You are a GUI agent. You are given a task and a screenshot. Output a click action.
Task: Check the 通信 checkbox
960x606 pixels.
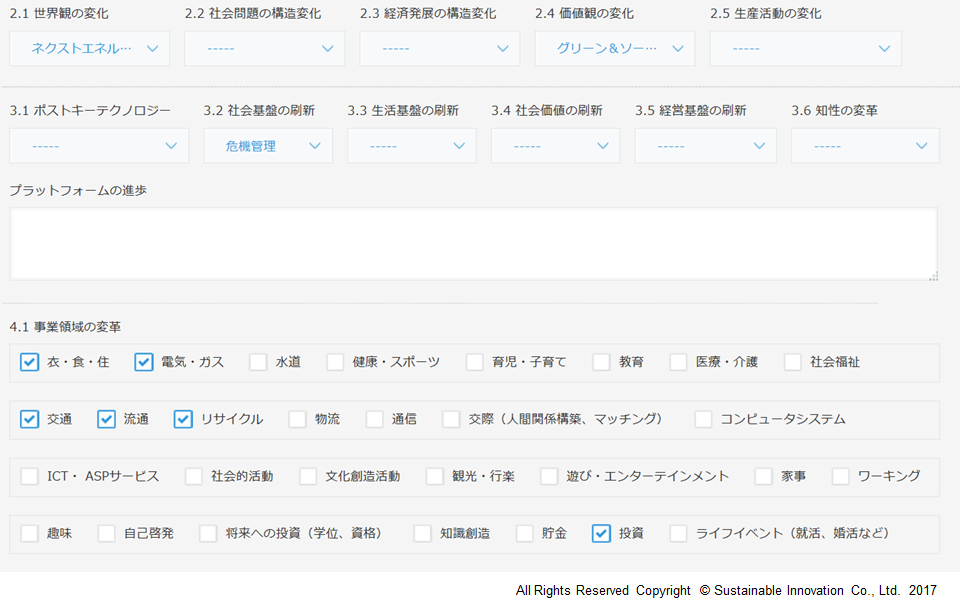[375, 419]
